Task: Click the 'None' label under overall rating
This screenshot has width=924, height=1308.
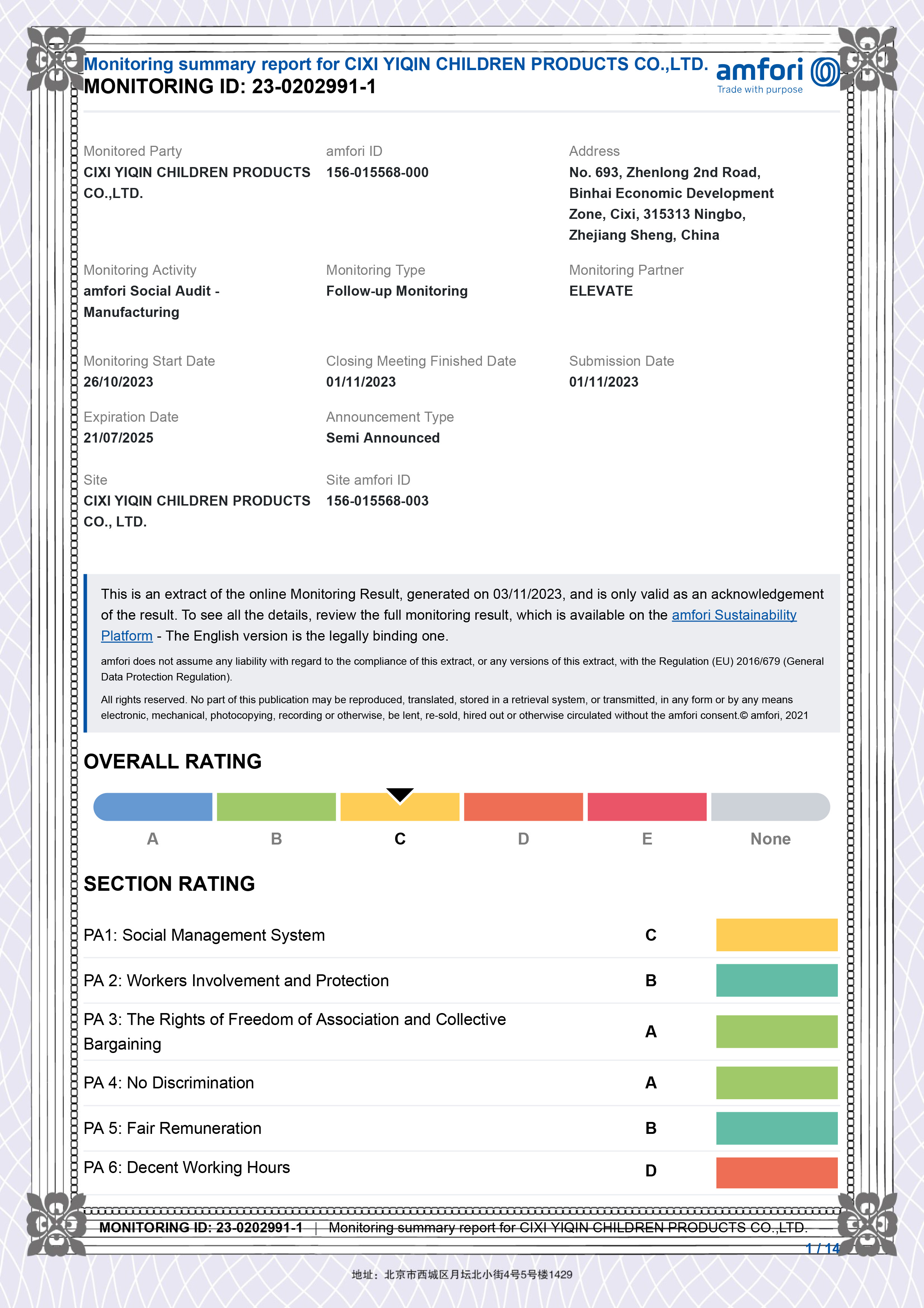Action: [x=770, y=839]
